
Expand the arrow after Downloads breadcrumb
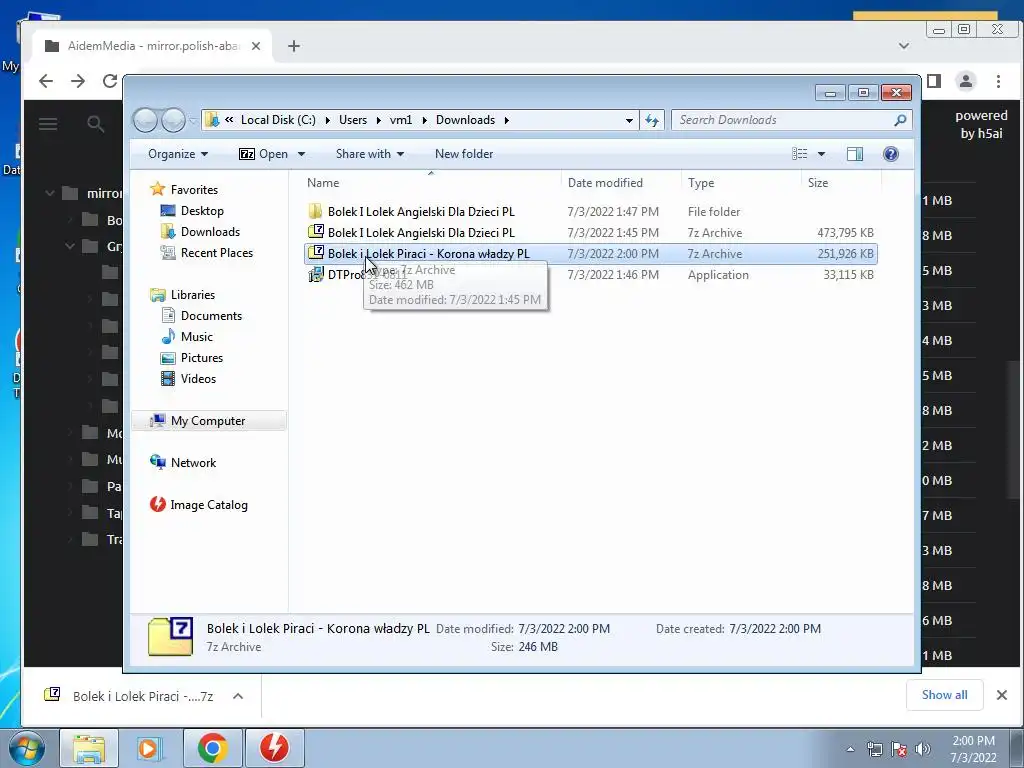(x=506, y=120)
